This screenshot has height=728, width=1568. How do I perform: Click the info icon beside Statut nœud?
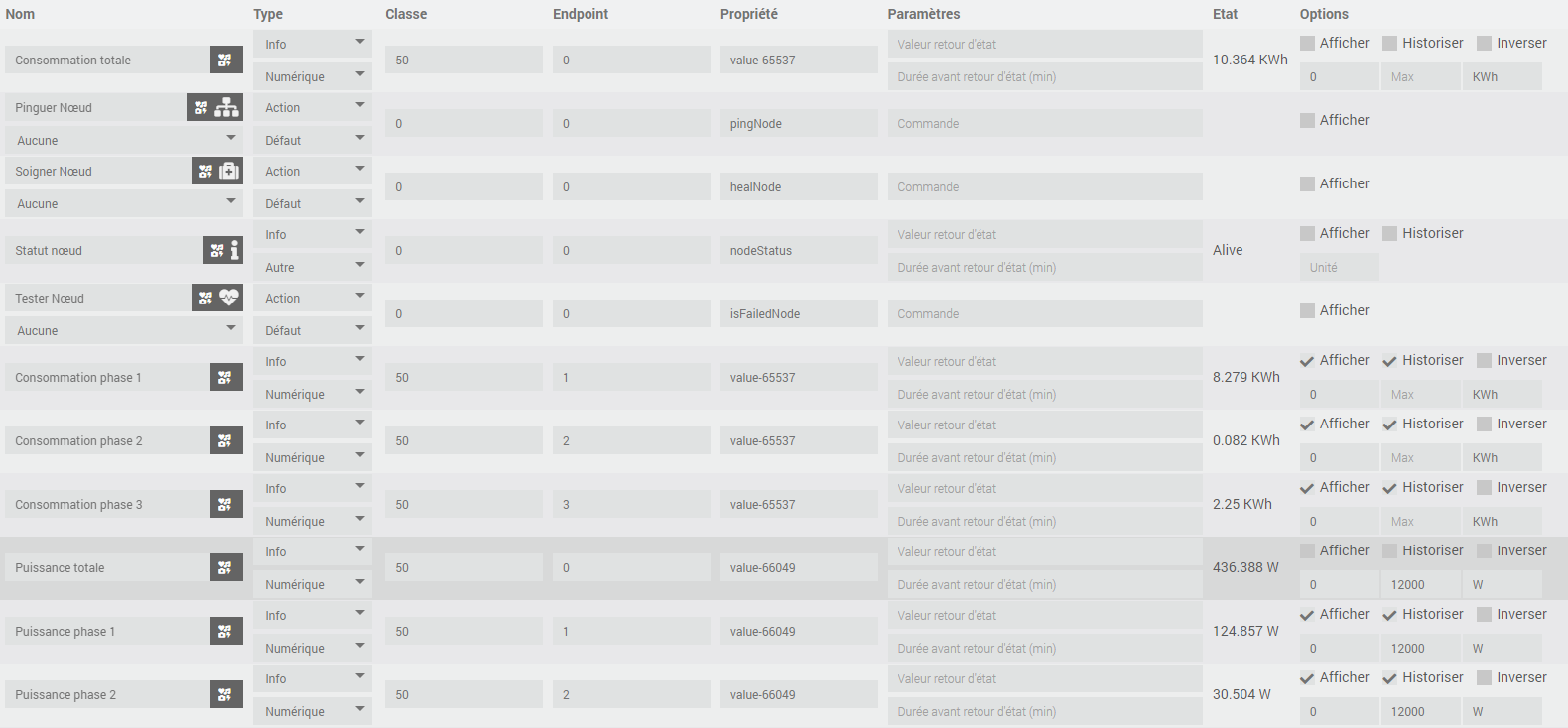[x=234, y=250]
